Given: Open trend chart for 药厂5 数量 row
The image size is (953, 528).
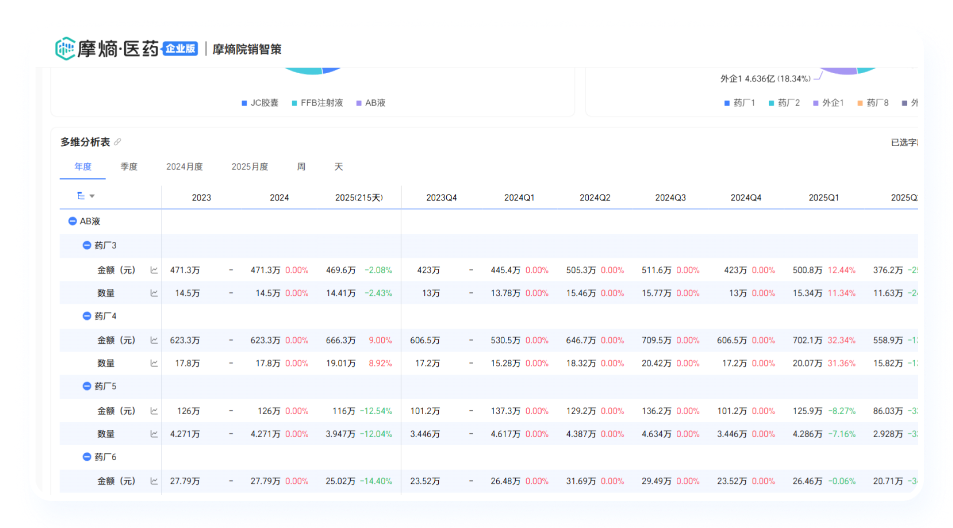Looking at the screenshot, I should pos(154,434).
